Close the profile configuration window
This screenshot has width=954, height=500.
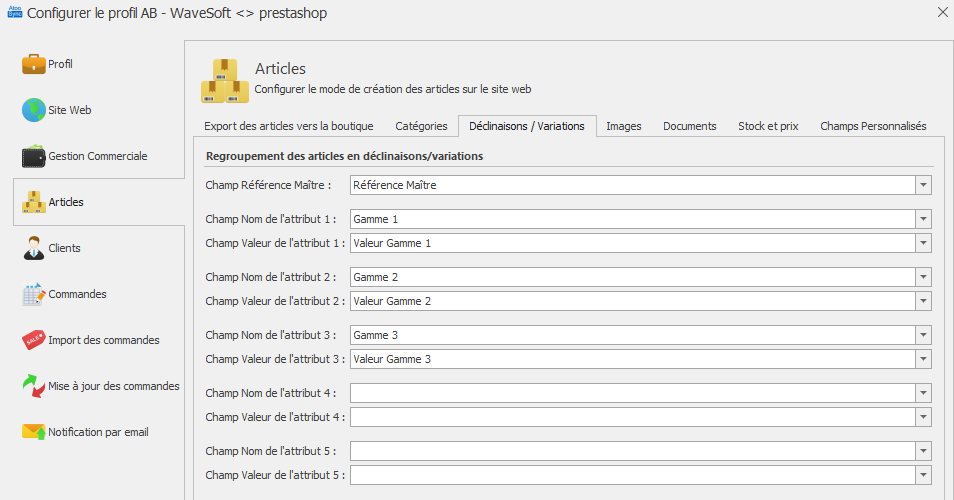[942, 12]
